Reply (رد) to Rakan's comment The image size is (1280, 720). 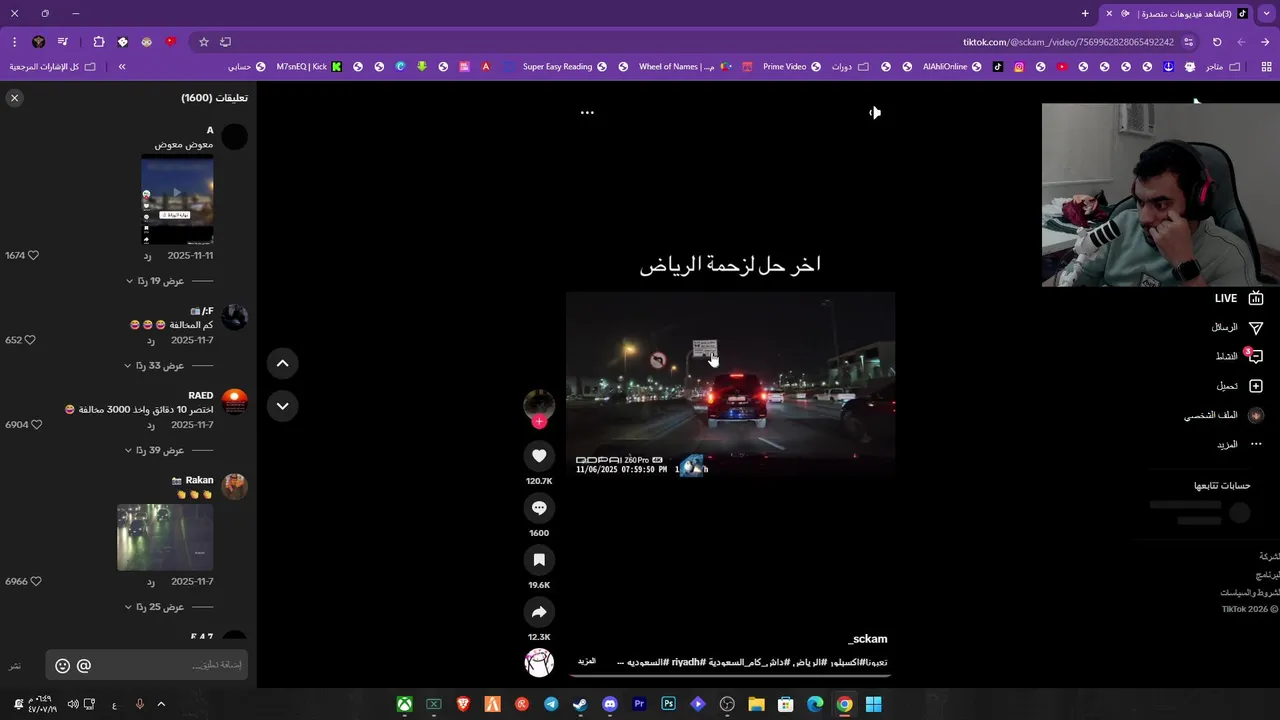pyautogui.click(x=151, y=581)
